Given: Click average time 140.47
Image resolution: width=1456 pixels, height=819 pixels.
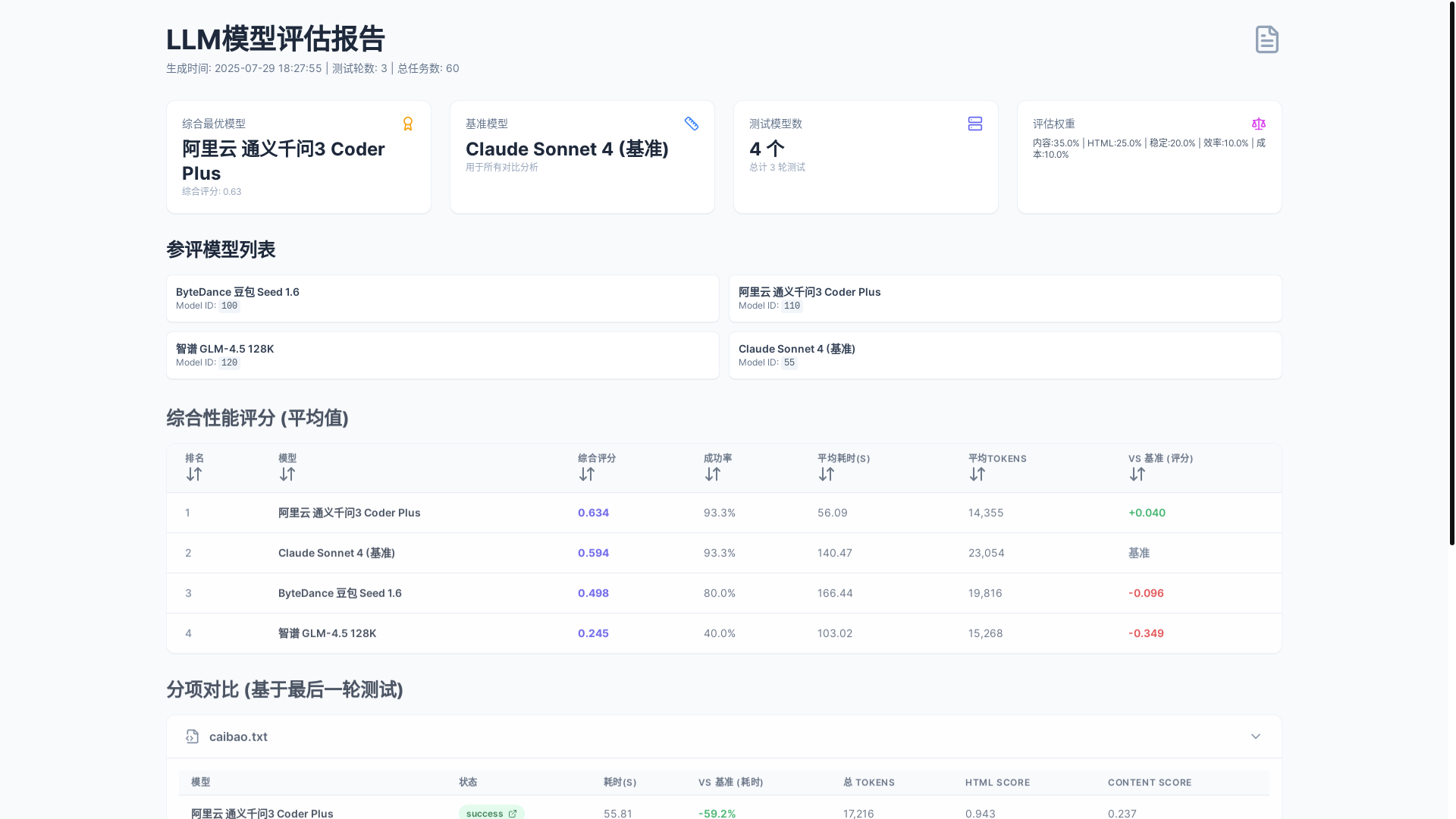Looking at the screenshot, I should (x=835, y=553).
